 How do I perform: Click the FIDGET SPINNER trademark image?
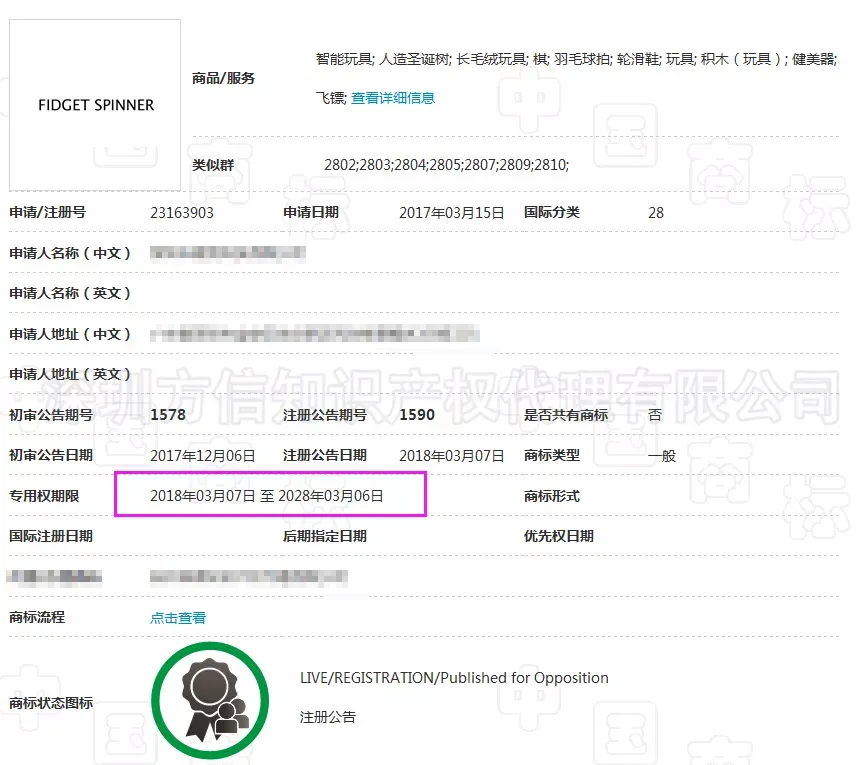tap(96, 105)
